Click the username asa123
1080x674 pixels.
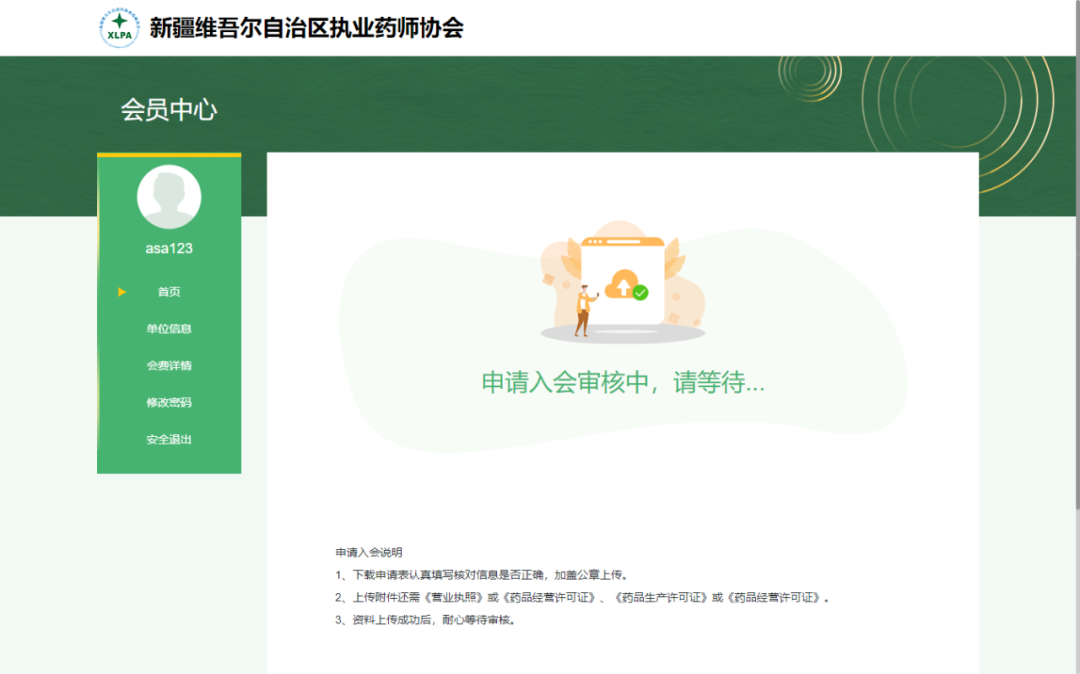[x=169, y=248]
